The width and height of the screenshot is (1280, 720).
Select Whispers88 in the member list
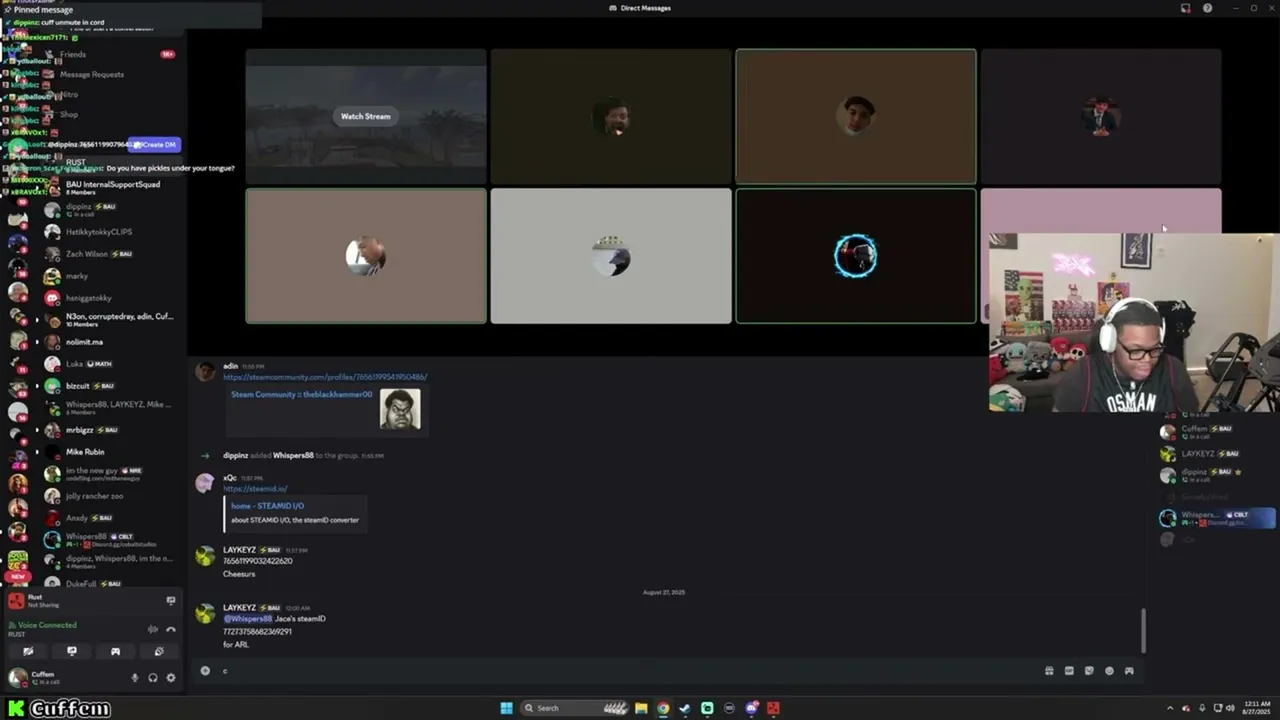tap(1216, 518)
